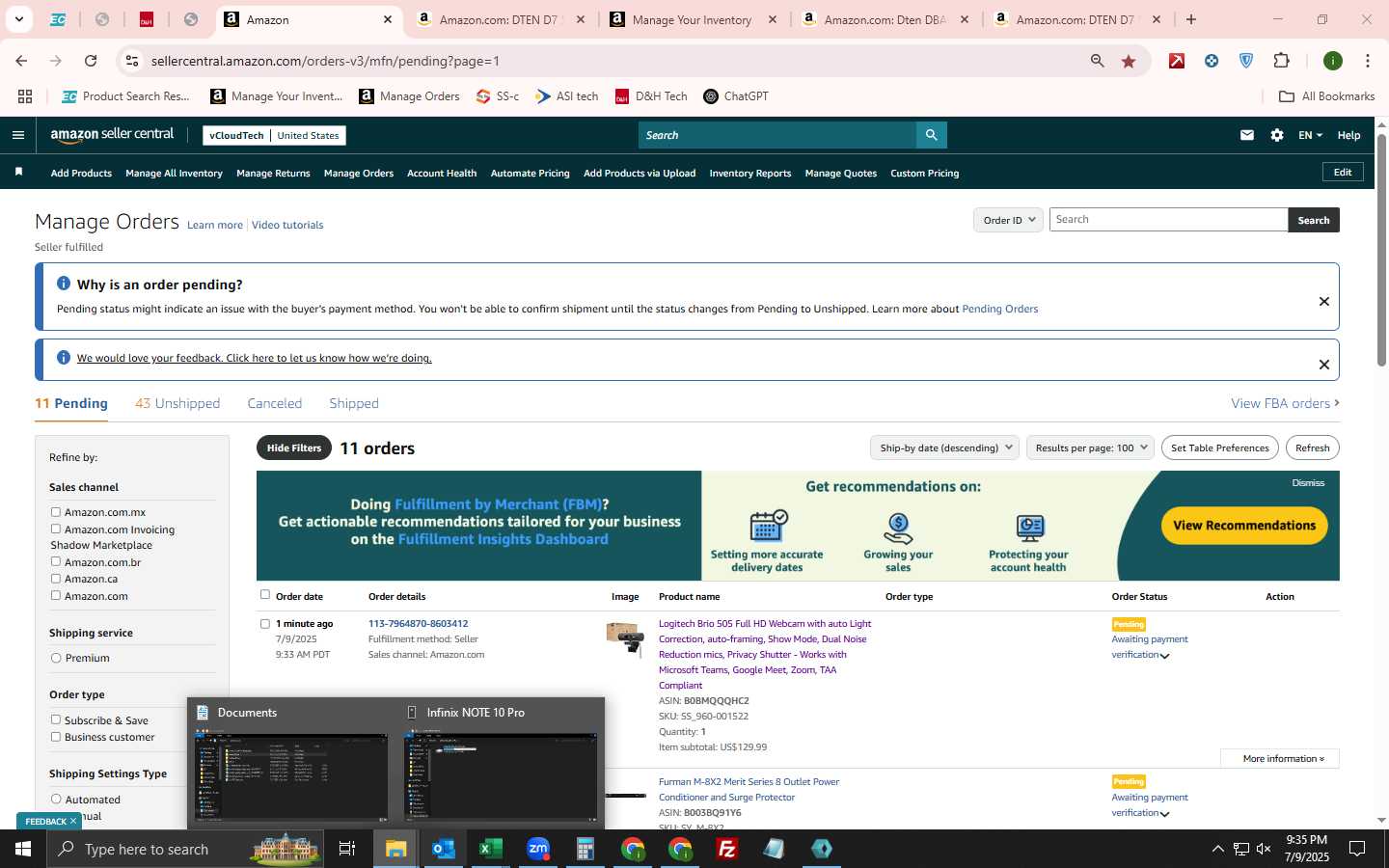Open Manage All Inventory in the nav
The width and height of the screenshot is (1389, 868).
pyautogui.click(x=174, y=174)
